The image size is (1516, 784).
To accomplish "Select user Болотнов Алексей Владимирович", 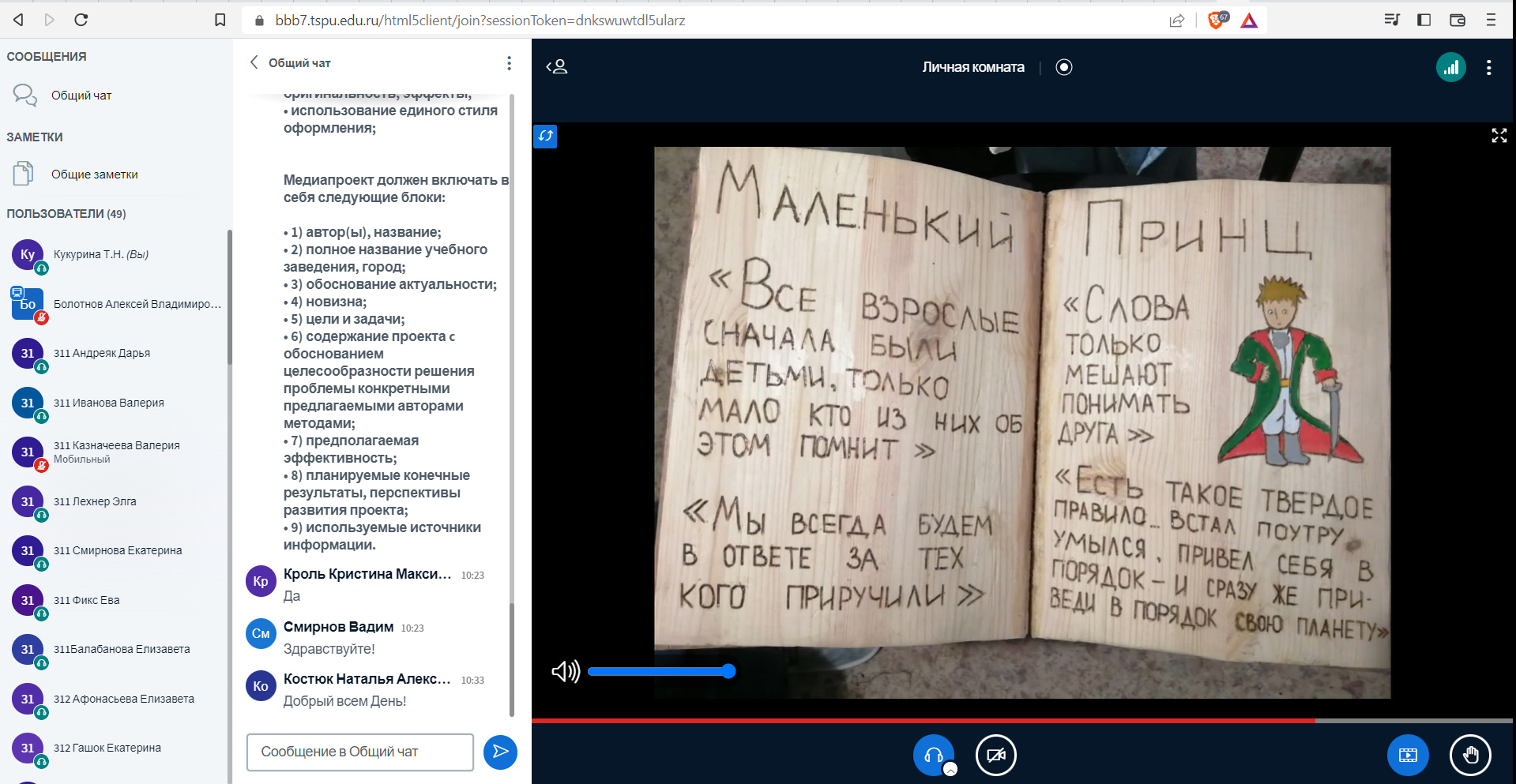I will pyautogui.click(x=115, y=304).
